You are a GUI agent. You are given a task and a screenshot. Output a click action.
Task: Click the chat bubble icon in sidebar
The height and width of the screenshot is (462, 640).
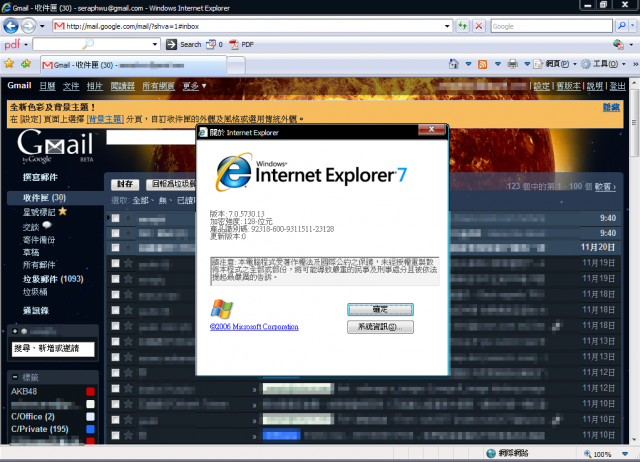47,225
